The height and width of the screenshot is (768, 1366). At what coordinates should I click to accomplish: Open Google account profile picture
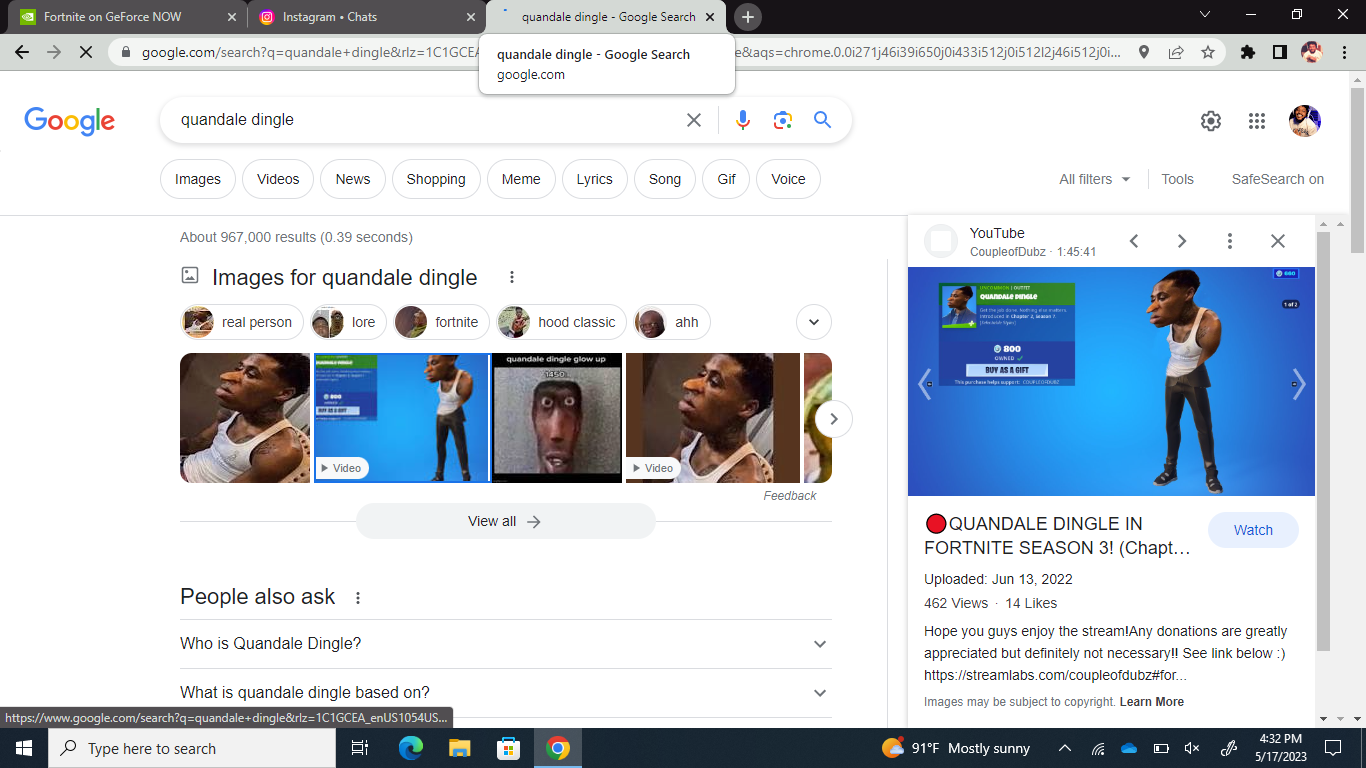pos(1305,121)
